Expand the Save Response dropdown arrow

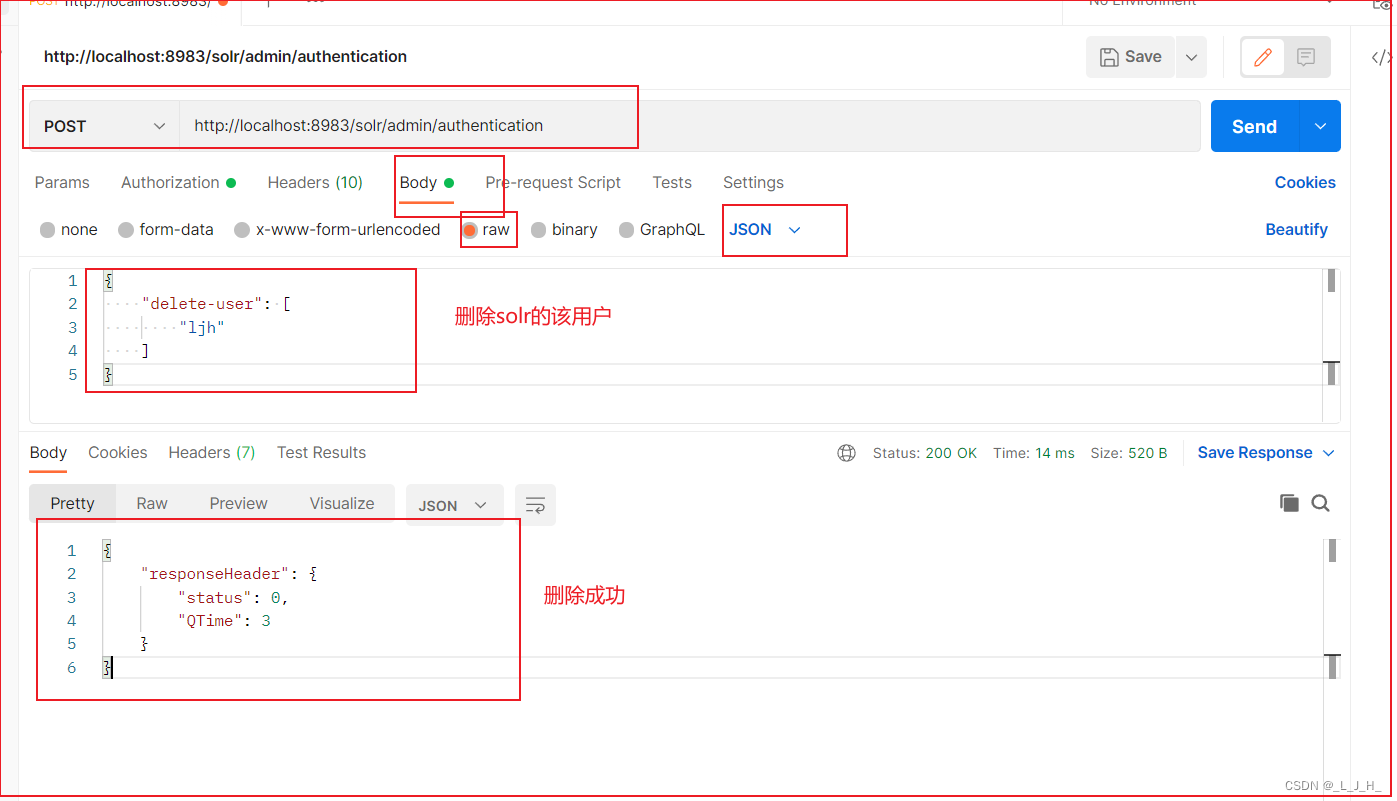tap(1329, 453)
